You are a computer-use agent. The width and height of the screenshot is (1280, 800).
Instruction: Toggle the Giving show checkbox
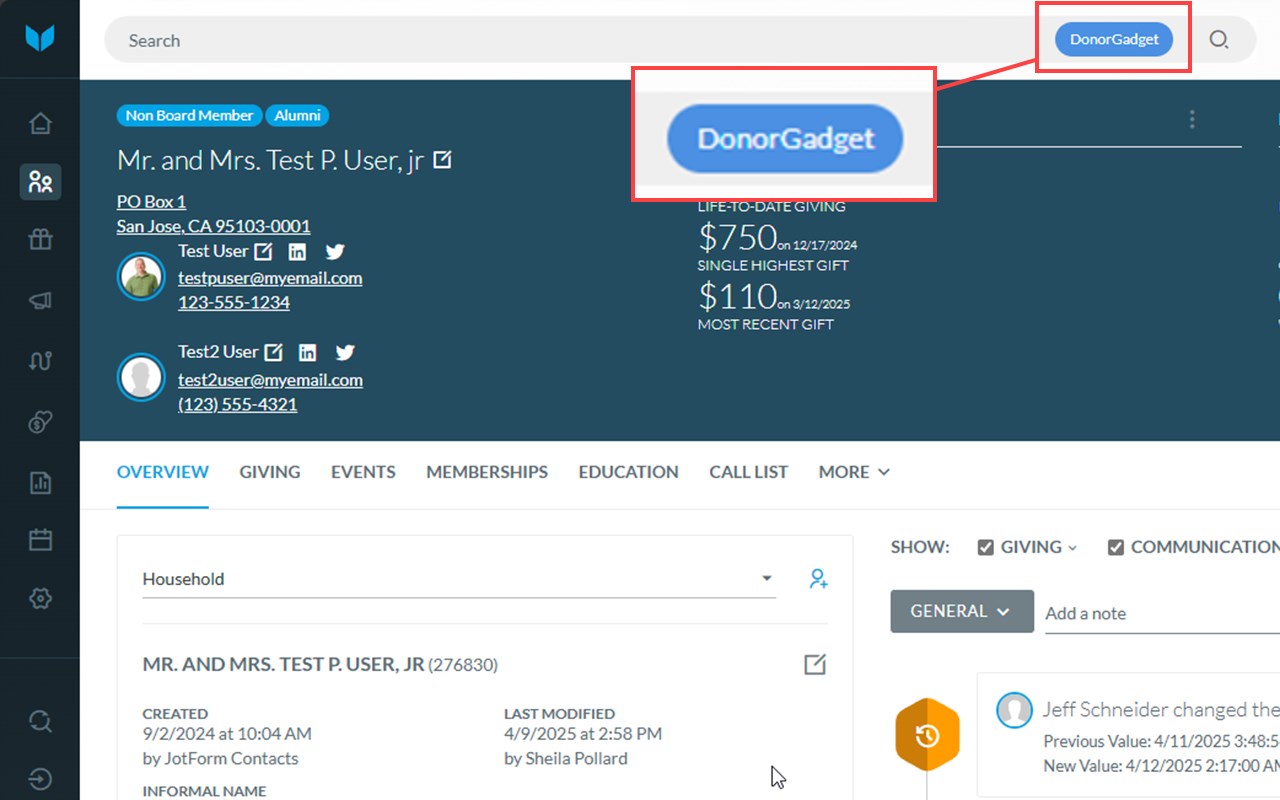pos(985,547)
